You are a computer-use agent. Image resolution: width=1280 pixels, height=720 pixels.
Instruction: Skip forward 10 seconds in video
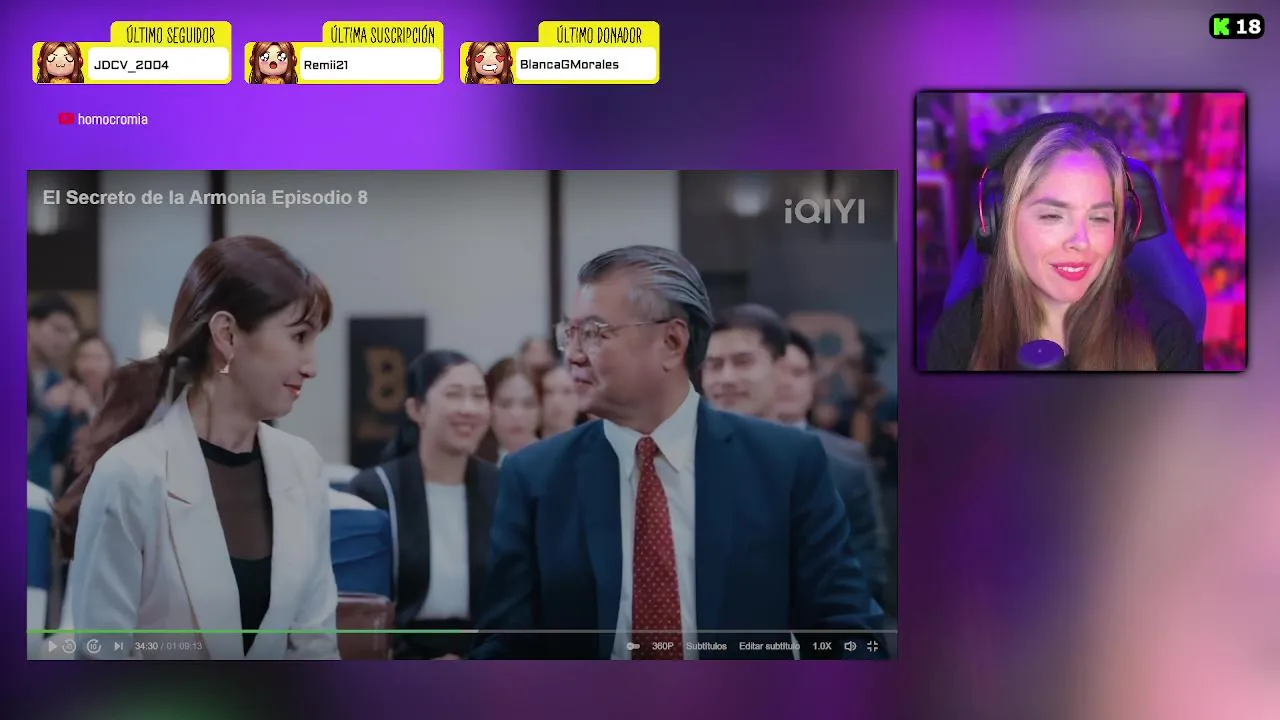point(93,646)
